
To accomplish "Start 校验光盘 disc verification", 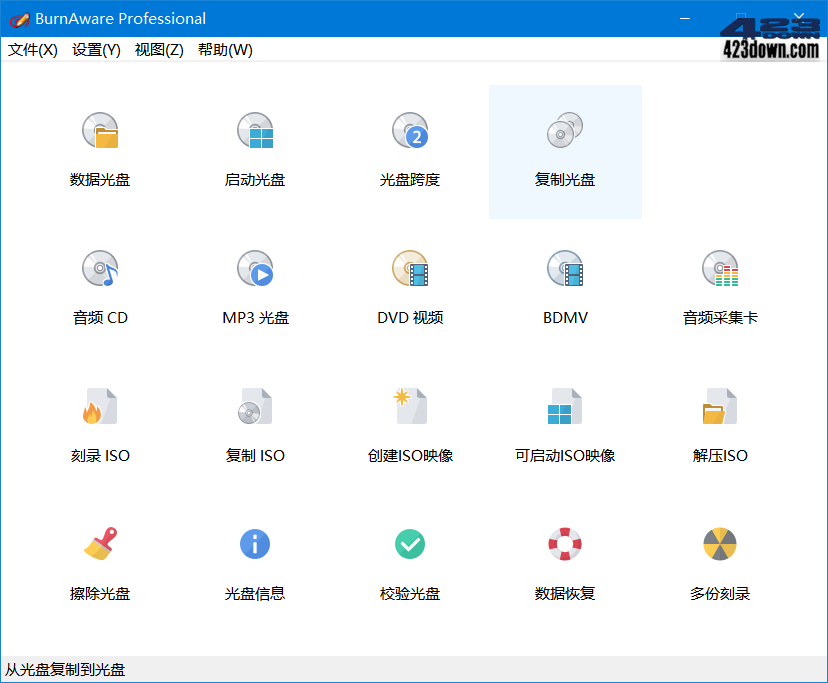I will point(409,563).
